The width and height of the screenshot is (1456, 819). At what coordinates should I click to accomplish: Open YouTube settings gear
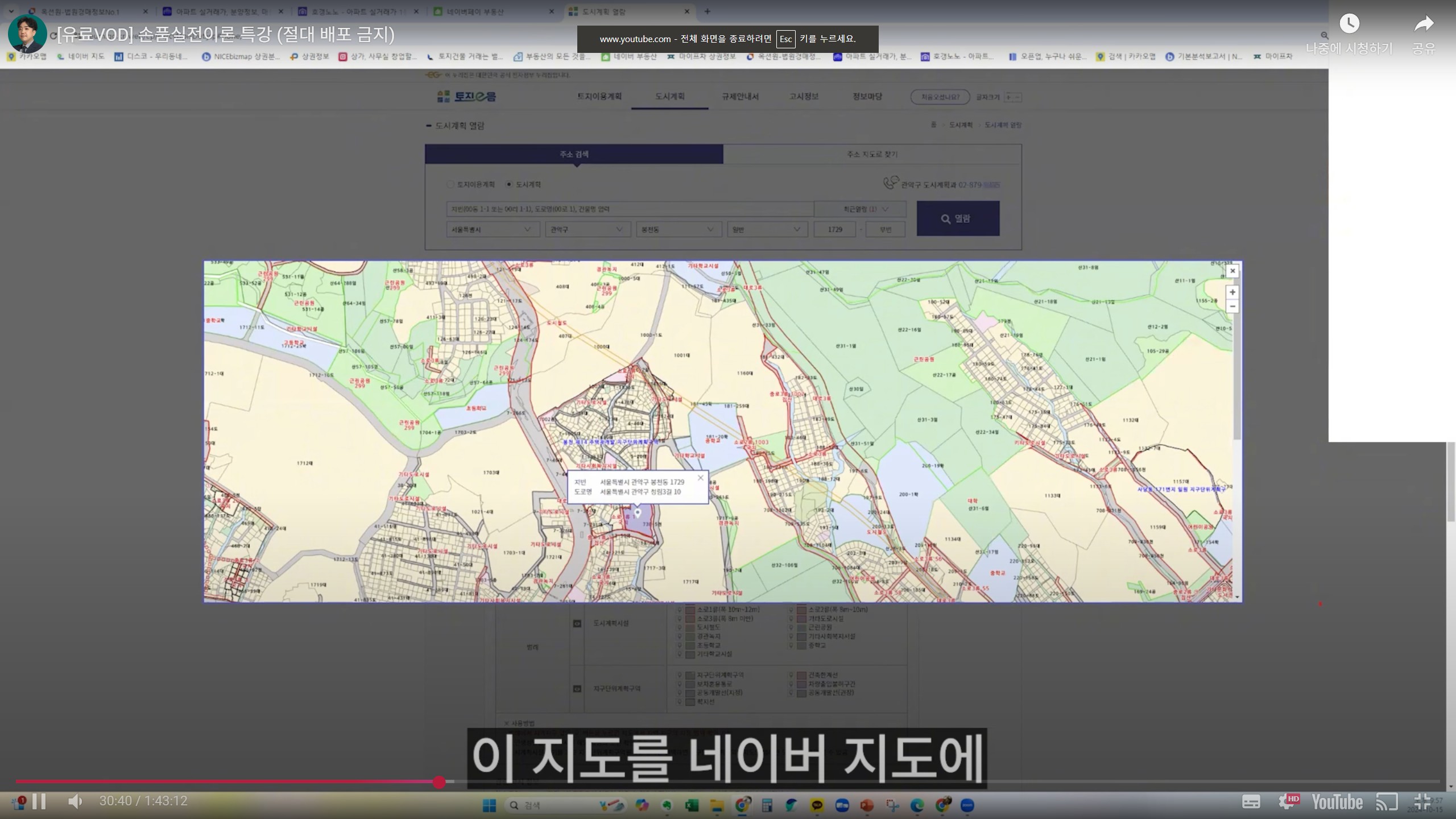tap(1286, 802)
